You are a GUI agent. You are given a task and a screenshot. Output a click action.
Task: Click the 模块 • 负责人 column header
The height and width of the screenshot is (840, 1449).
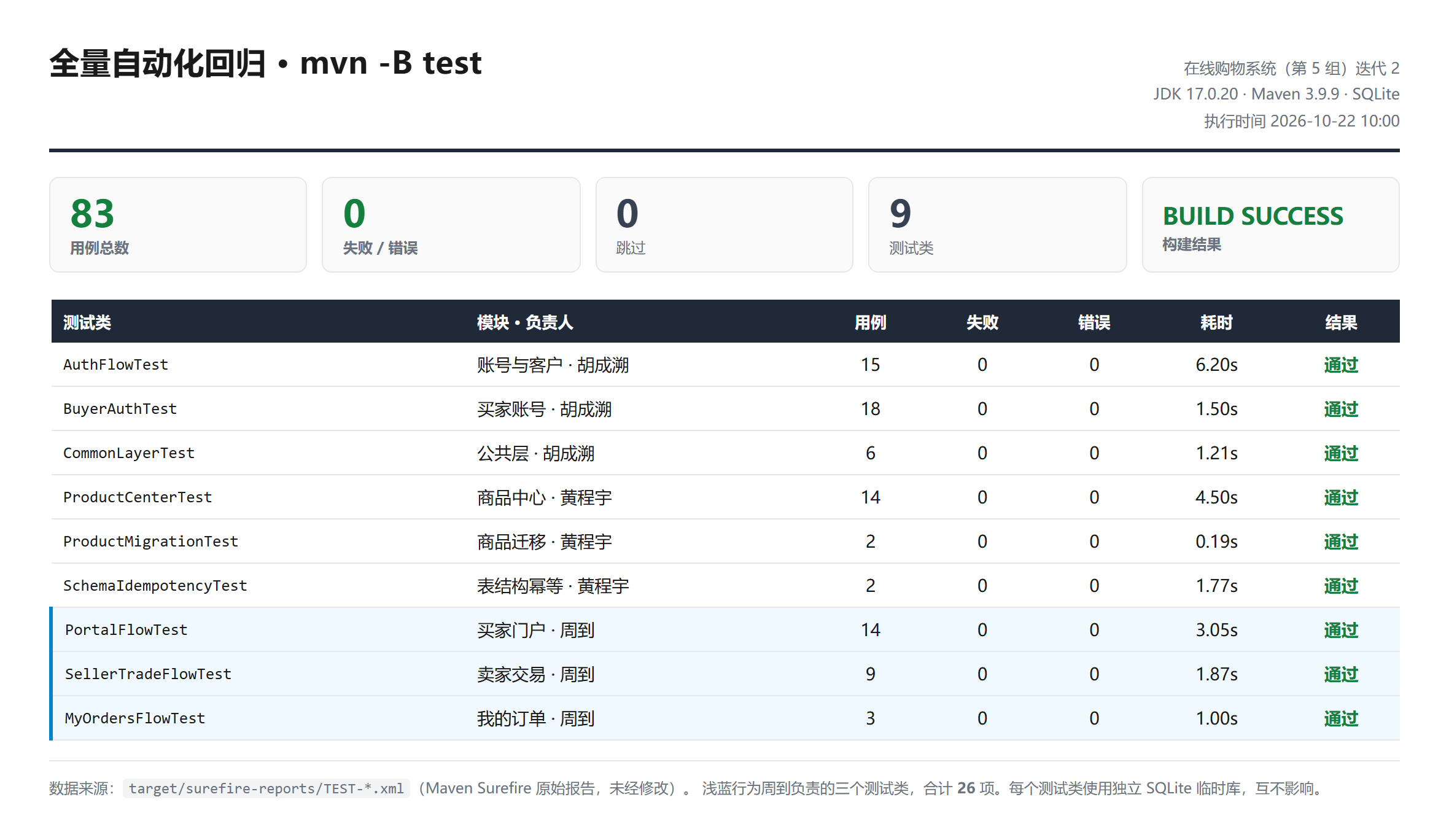(x=525, y=322)
